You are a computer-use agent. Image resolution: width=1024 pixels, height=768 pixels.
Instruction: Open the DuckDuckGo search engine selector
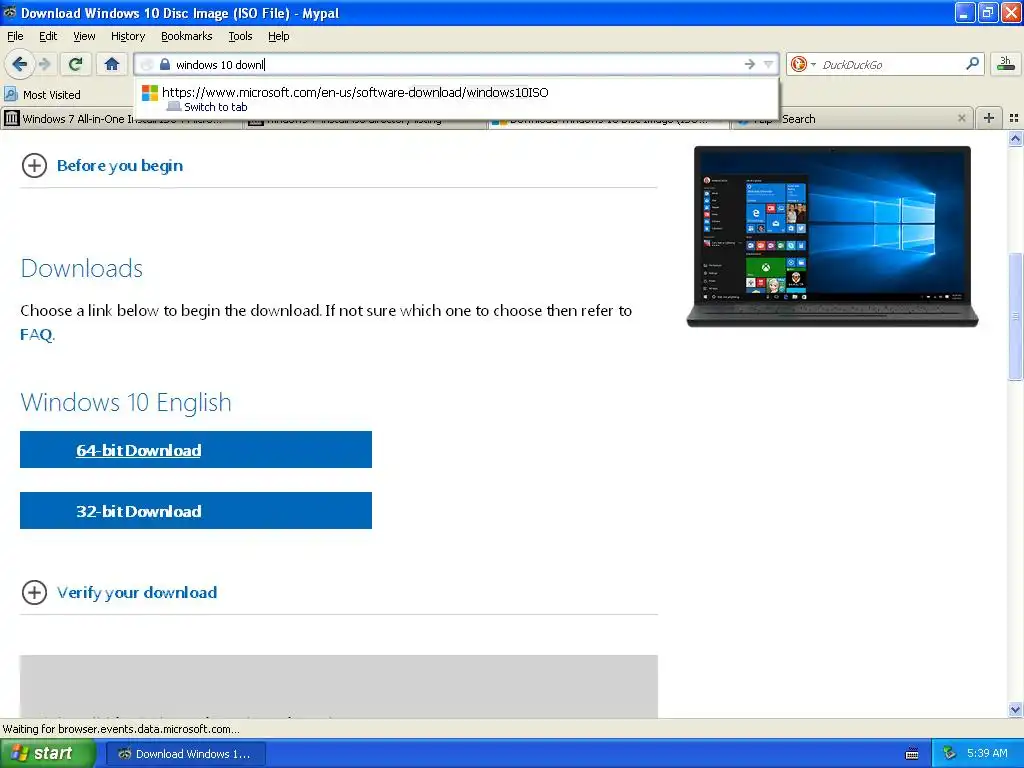coord(803,64)
